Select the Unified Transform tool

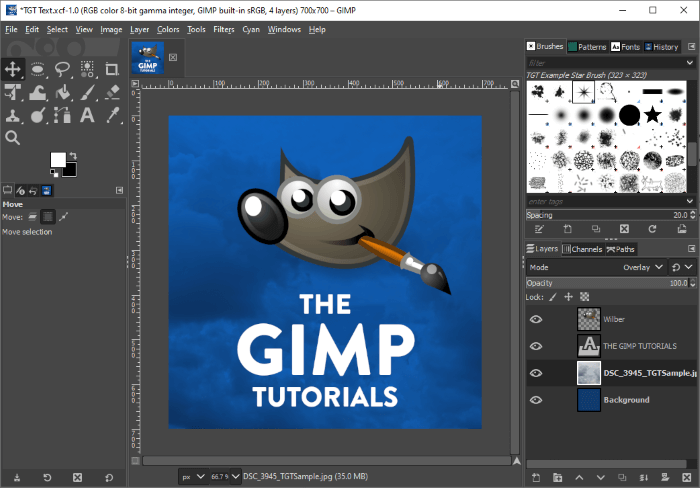click(x=12, y=92)
